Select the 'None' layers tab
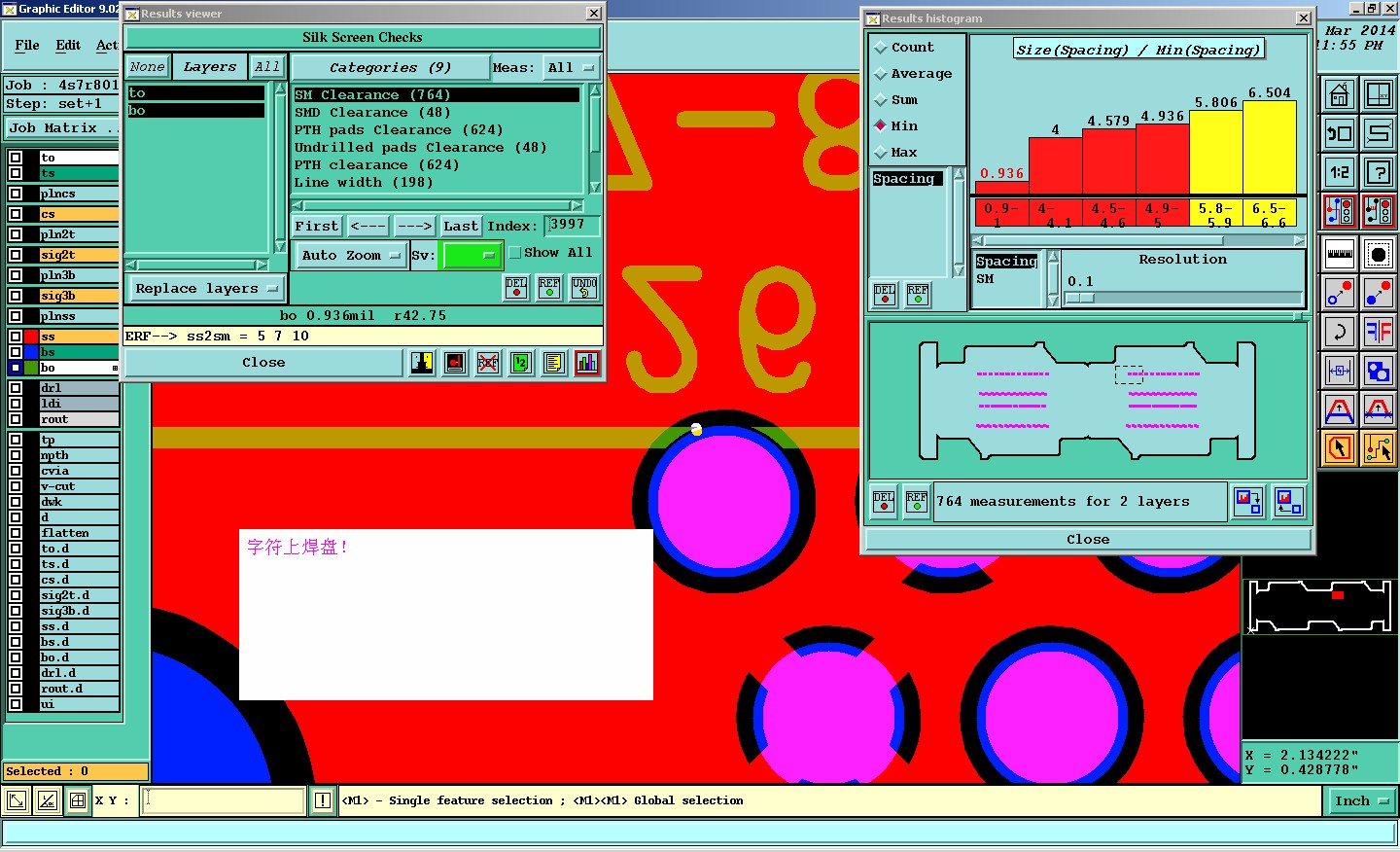1400x852 pixels. (x=148, y=67)
